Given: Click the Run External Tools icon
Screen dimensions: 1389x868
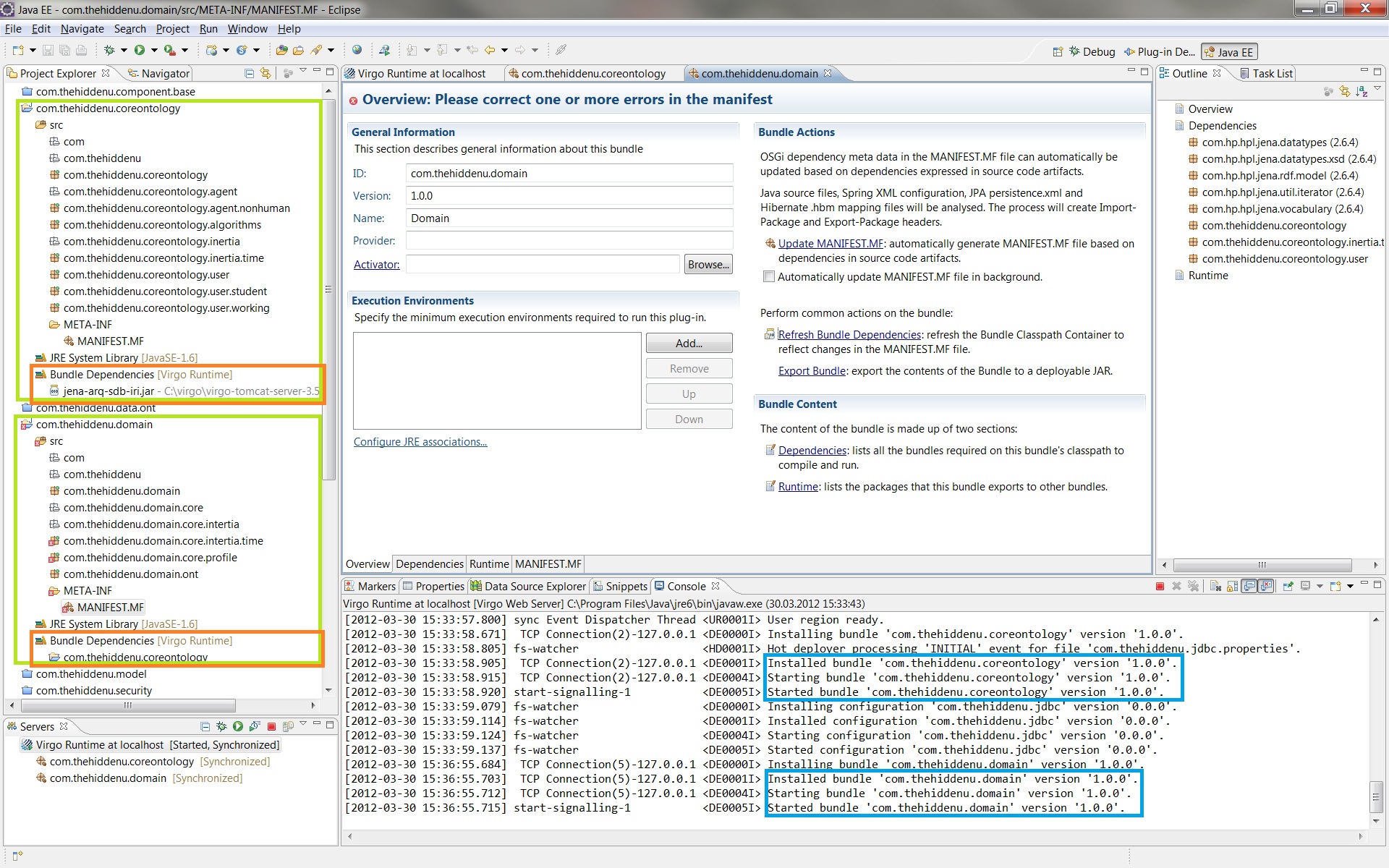Looking at the screenshot, I should [170, 50].
